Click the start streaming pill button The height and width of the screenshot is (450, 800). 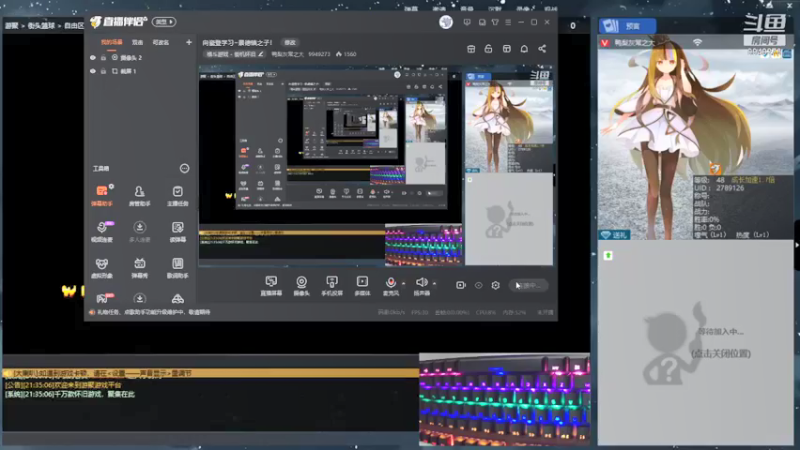point(529,285)
